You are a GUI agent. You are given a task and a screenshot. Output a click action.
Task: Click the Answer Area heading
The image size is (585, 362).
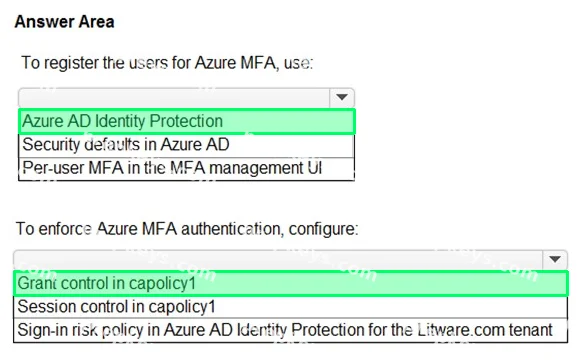[65, 22]
